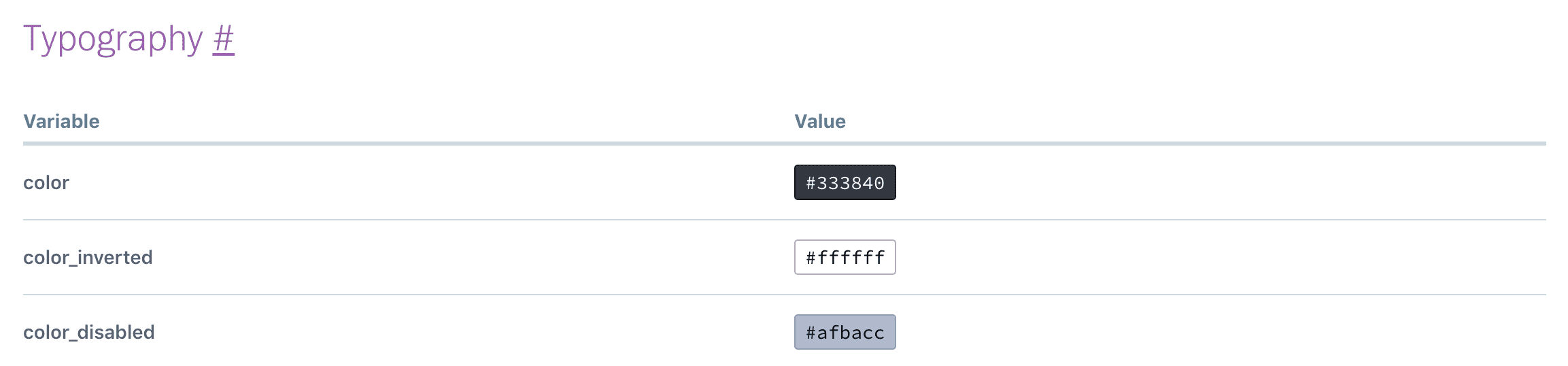Select the color_inverted variable name

(88, 257)
